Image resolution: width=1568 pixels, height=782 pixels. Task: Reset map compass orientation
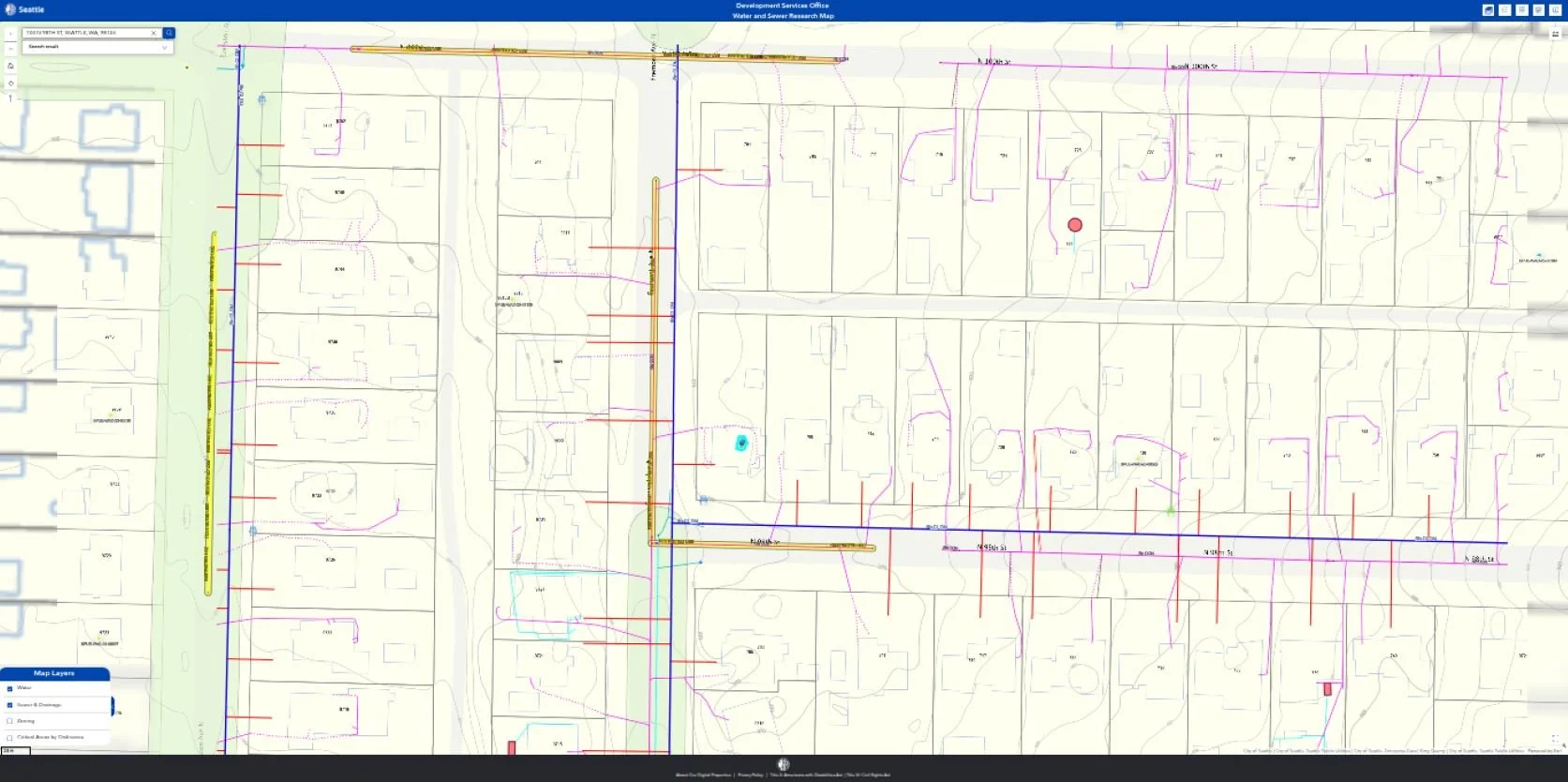(x=10, y=98)
